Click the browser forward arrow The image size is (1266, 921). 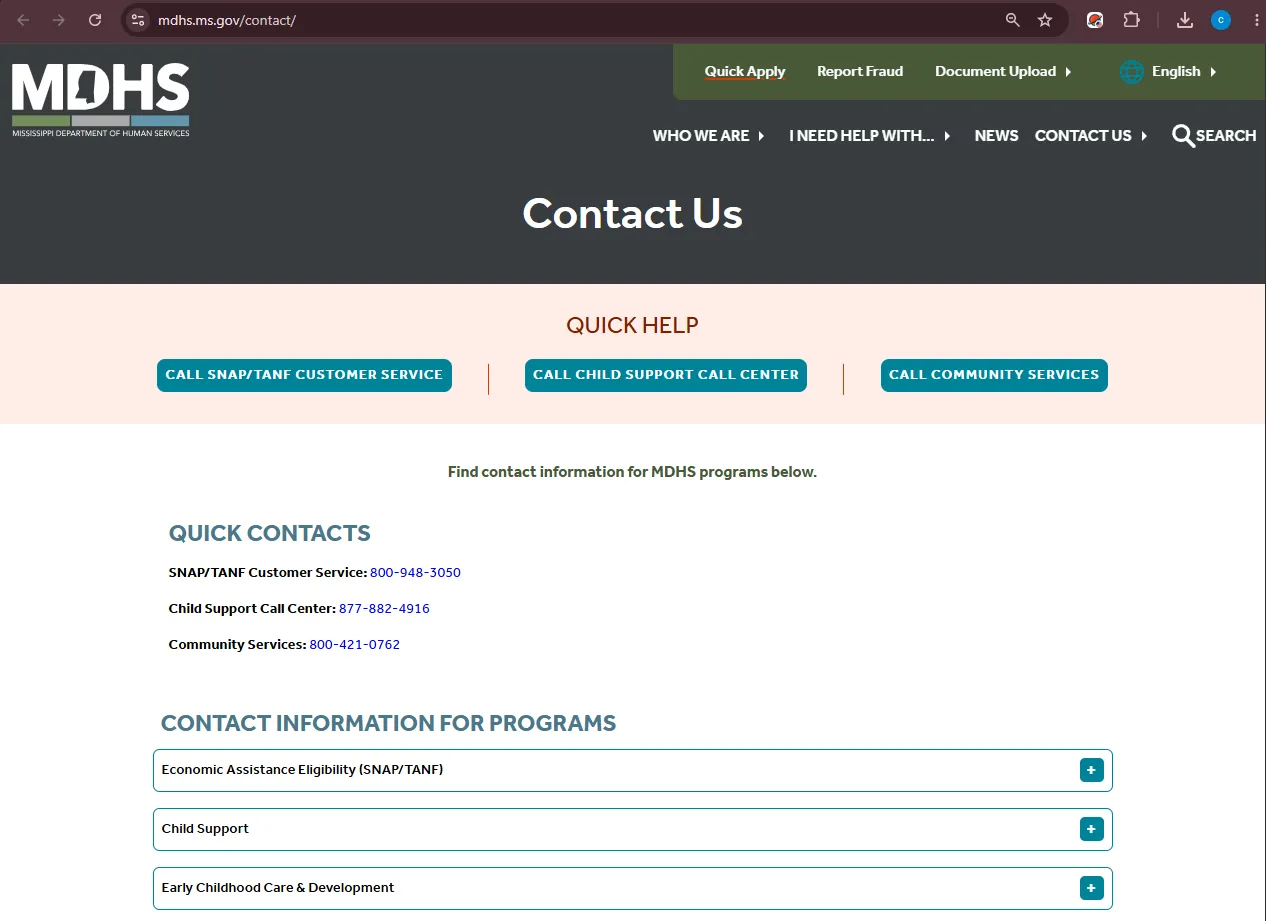tap(59, 20)
